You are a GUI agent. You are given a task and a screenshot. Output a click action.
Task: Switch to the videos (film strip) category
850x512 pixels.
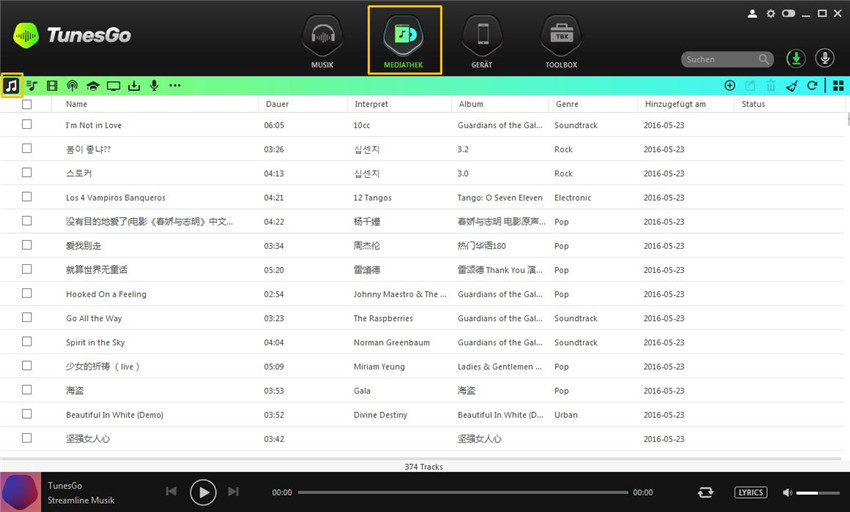tap(52, 86)
